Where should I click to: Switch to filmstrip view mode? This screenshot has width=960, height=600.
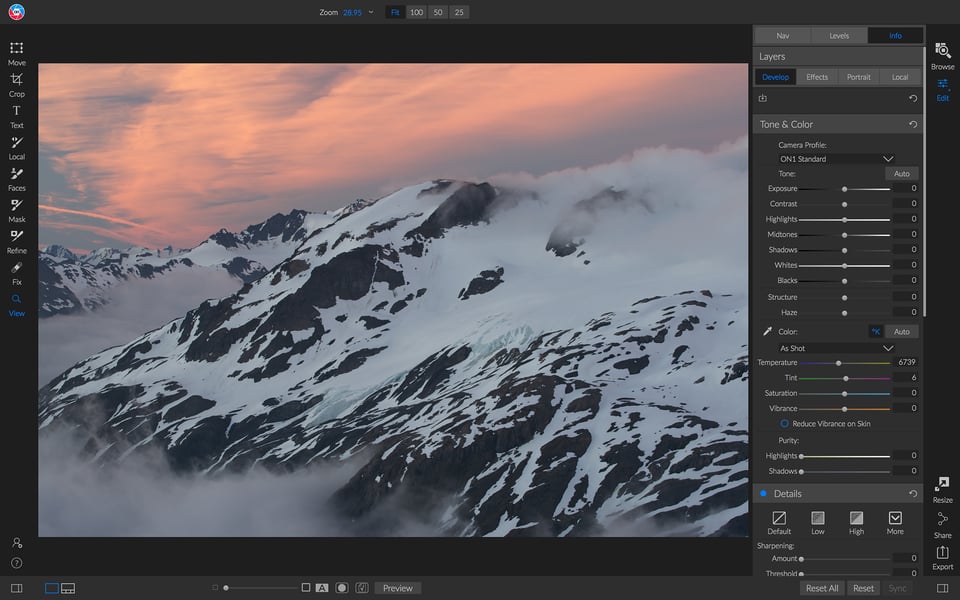[x=68, y=588]
